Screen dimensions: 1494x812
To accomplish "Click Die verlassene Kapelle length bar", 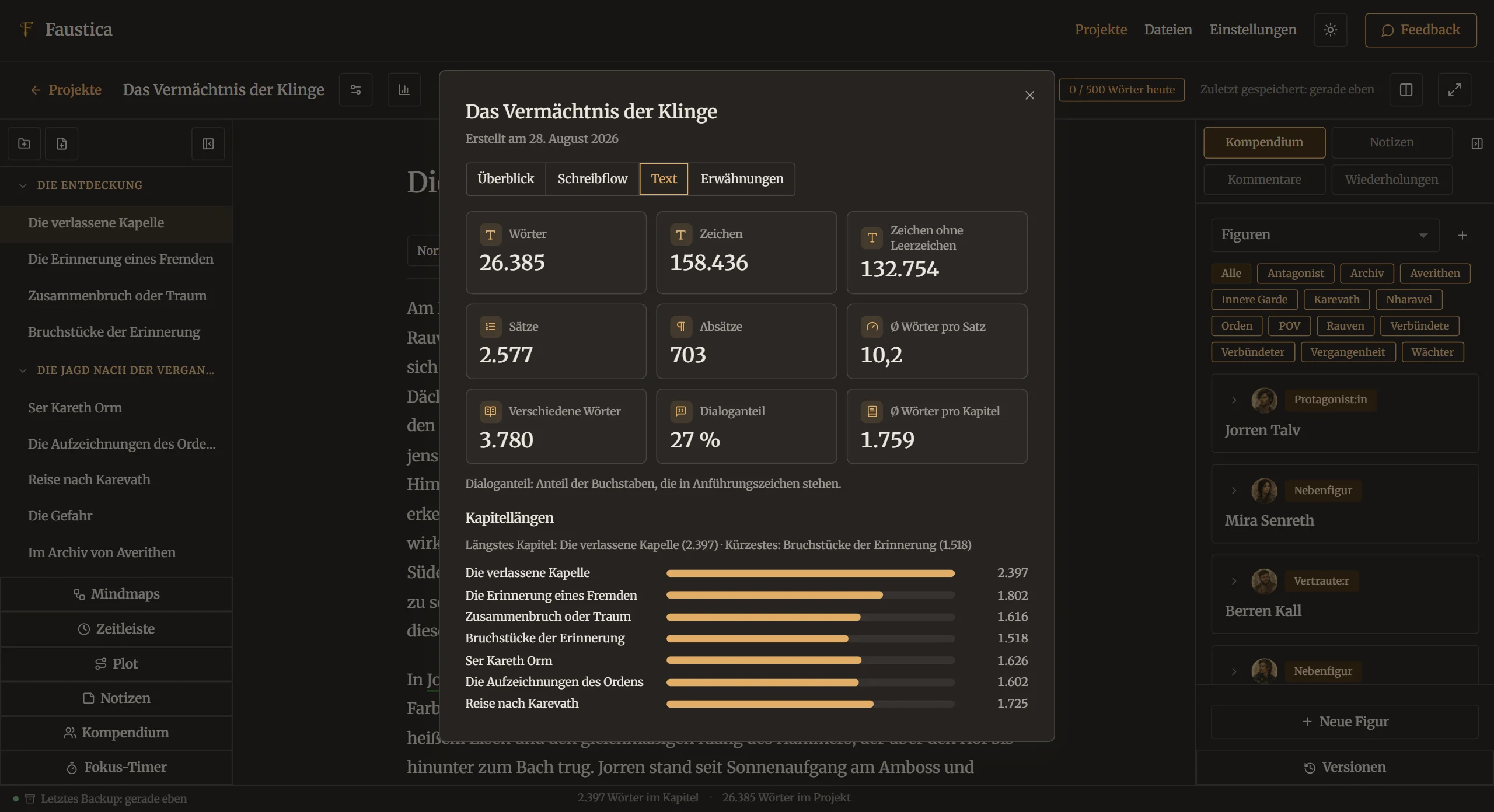I will 810,573.
